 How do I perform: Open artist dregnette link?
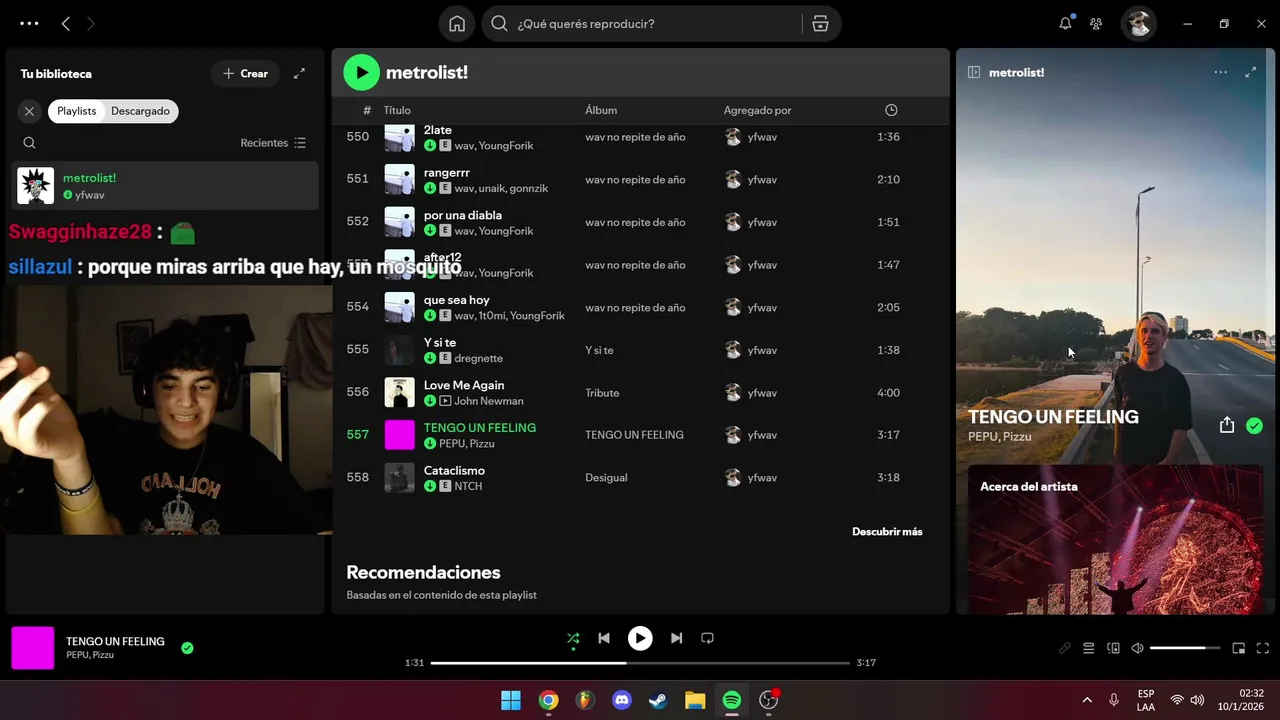(x=478, y=358)
